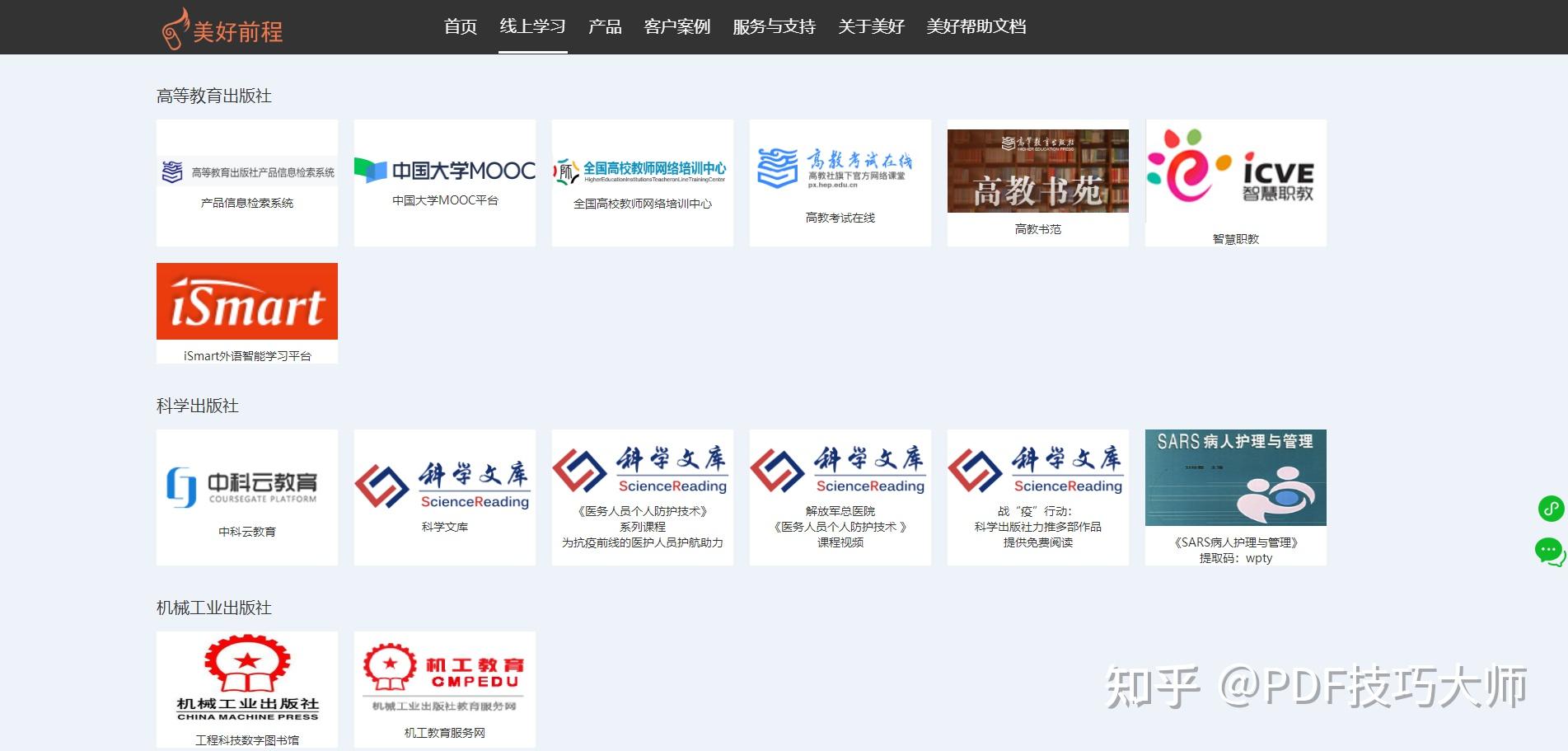Open the 产品信息检索系统 link

[x=247, y=203]
